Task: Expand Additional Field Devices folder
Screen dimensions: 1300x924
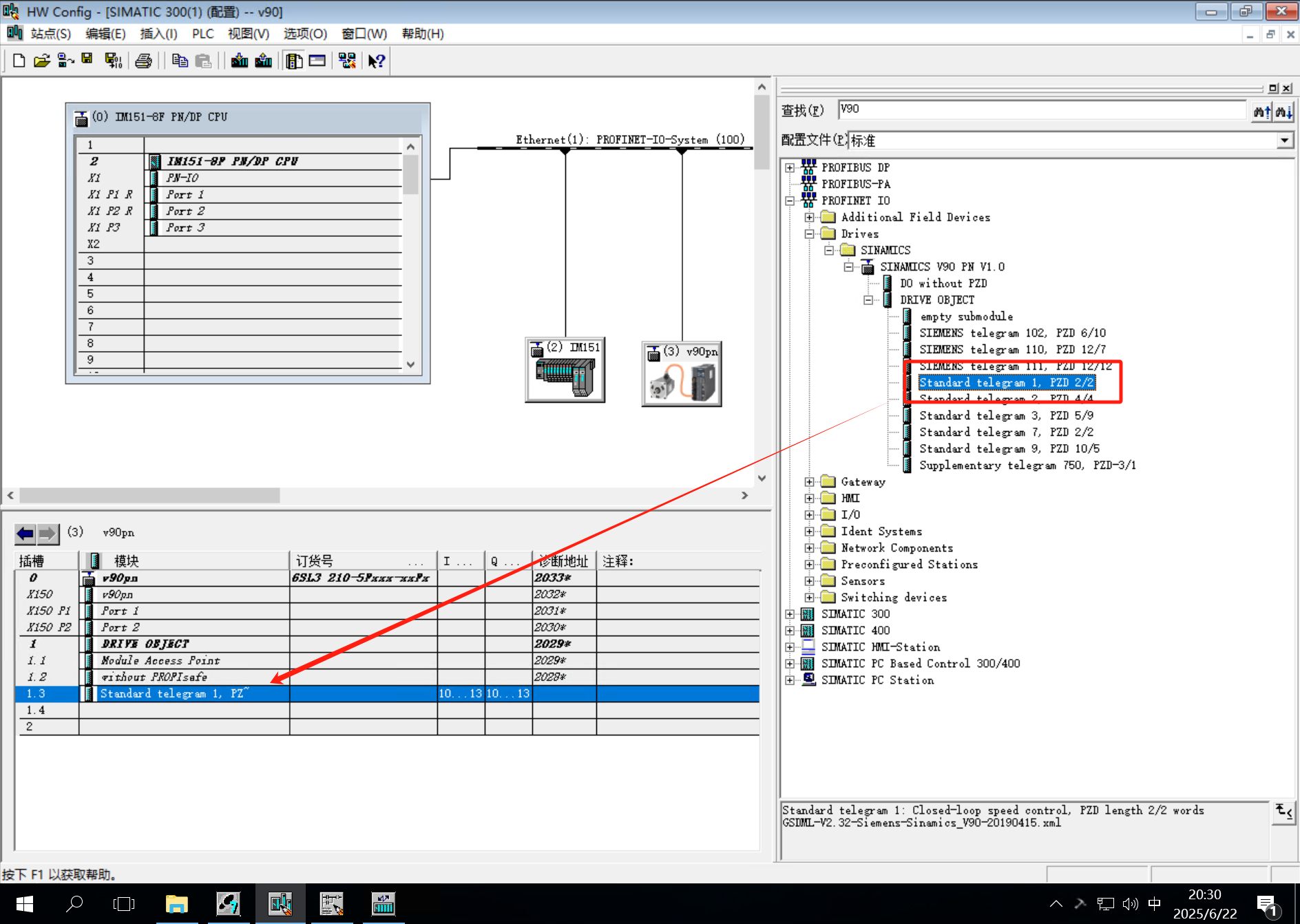Action: 810,218
